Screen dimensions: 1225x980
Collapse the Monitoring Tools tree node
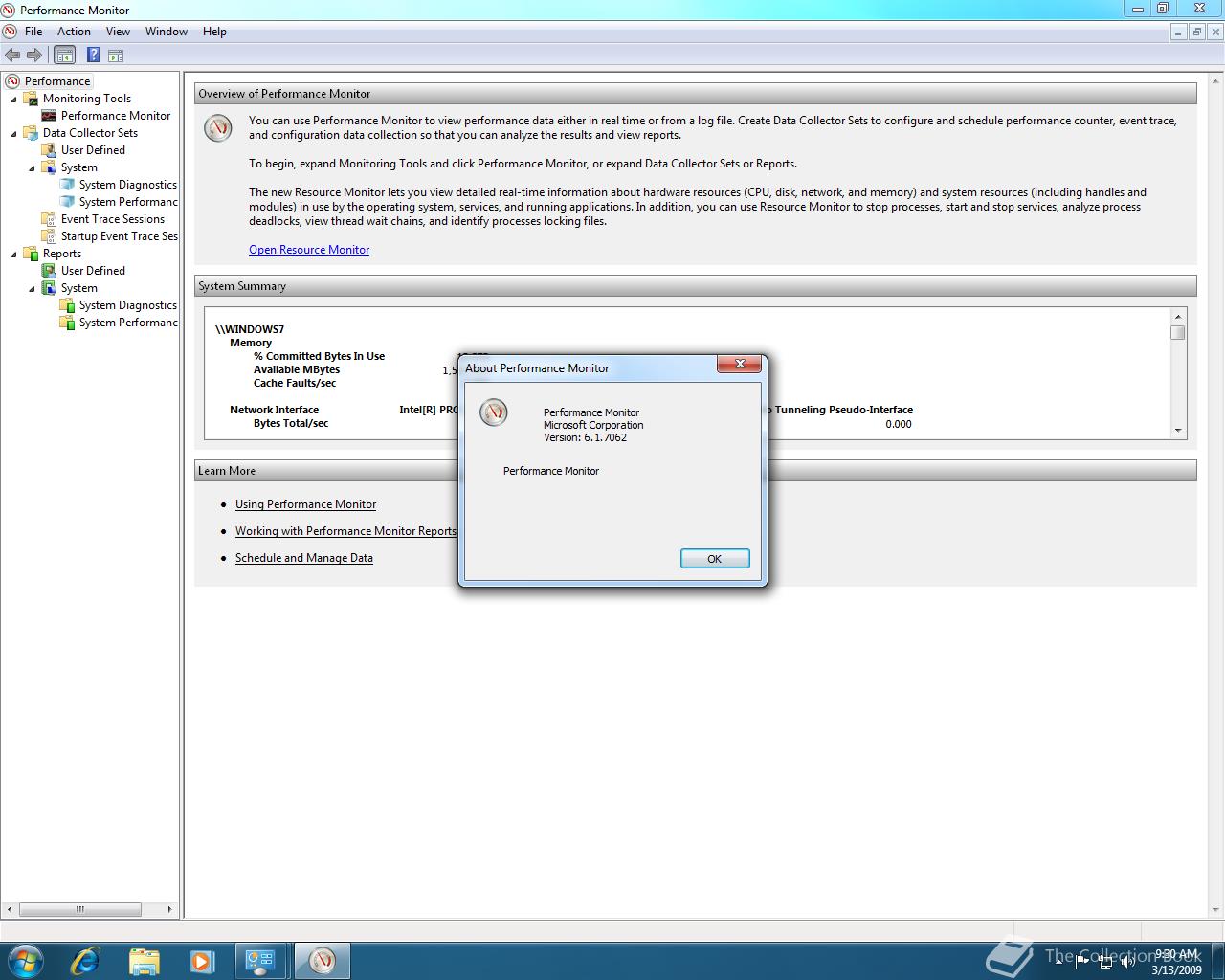(13, 100)
